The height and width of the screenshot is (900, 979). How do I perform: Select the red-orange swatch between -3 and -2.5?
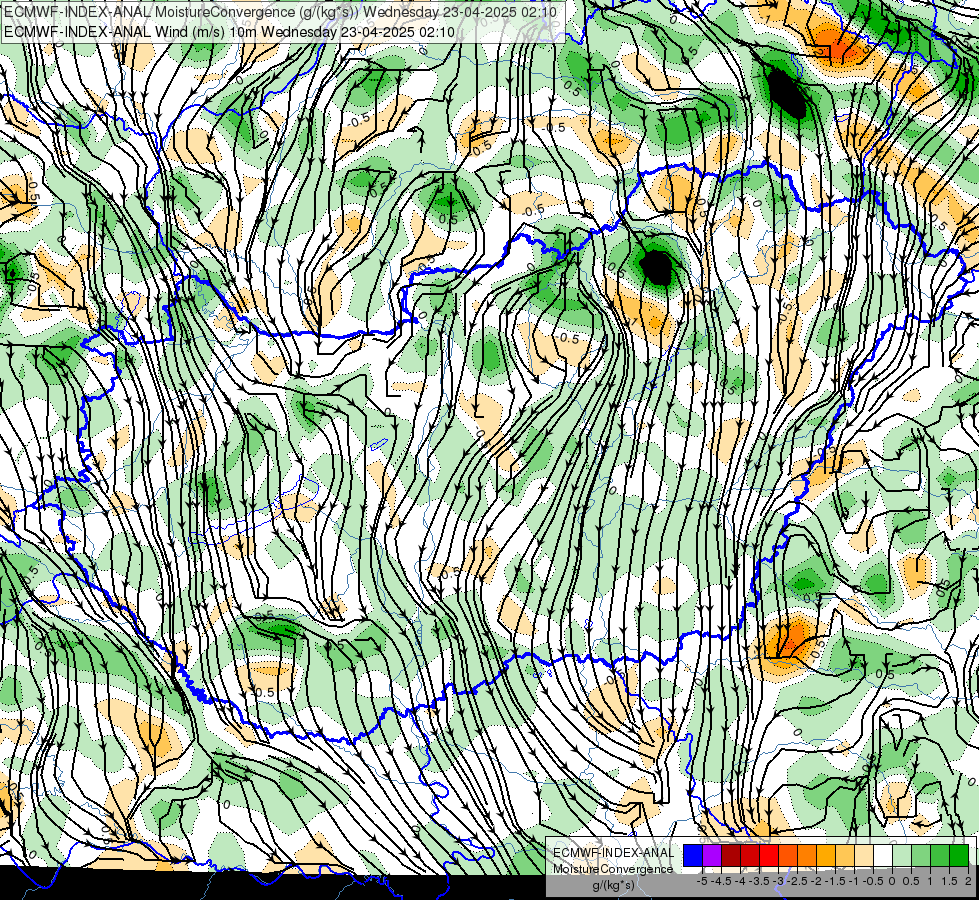(788, 855)
